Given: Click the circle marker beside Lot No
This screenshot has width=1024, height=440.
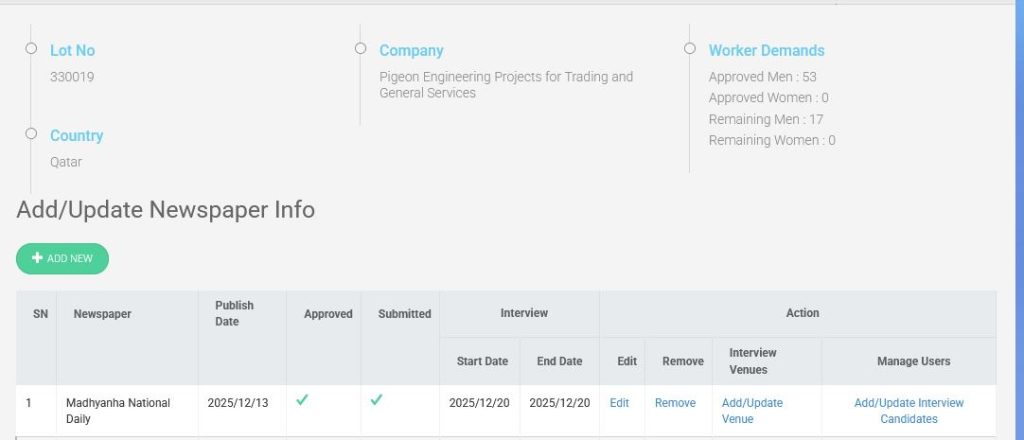Looking at the screenshot, I should click(x=31, y=49).
